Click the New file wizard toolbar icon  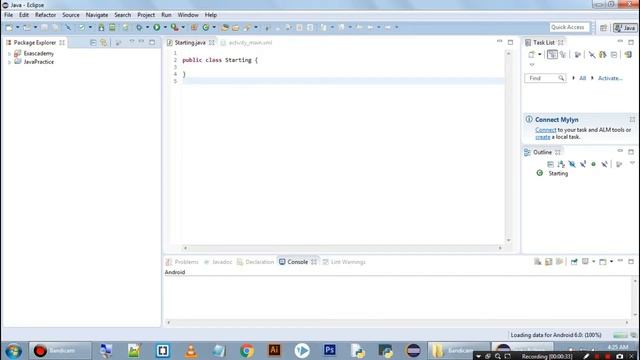pos(9,27)
